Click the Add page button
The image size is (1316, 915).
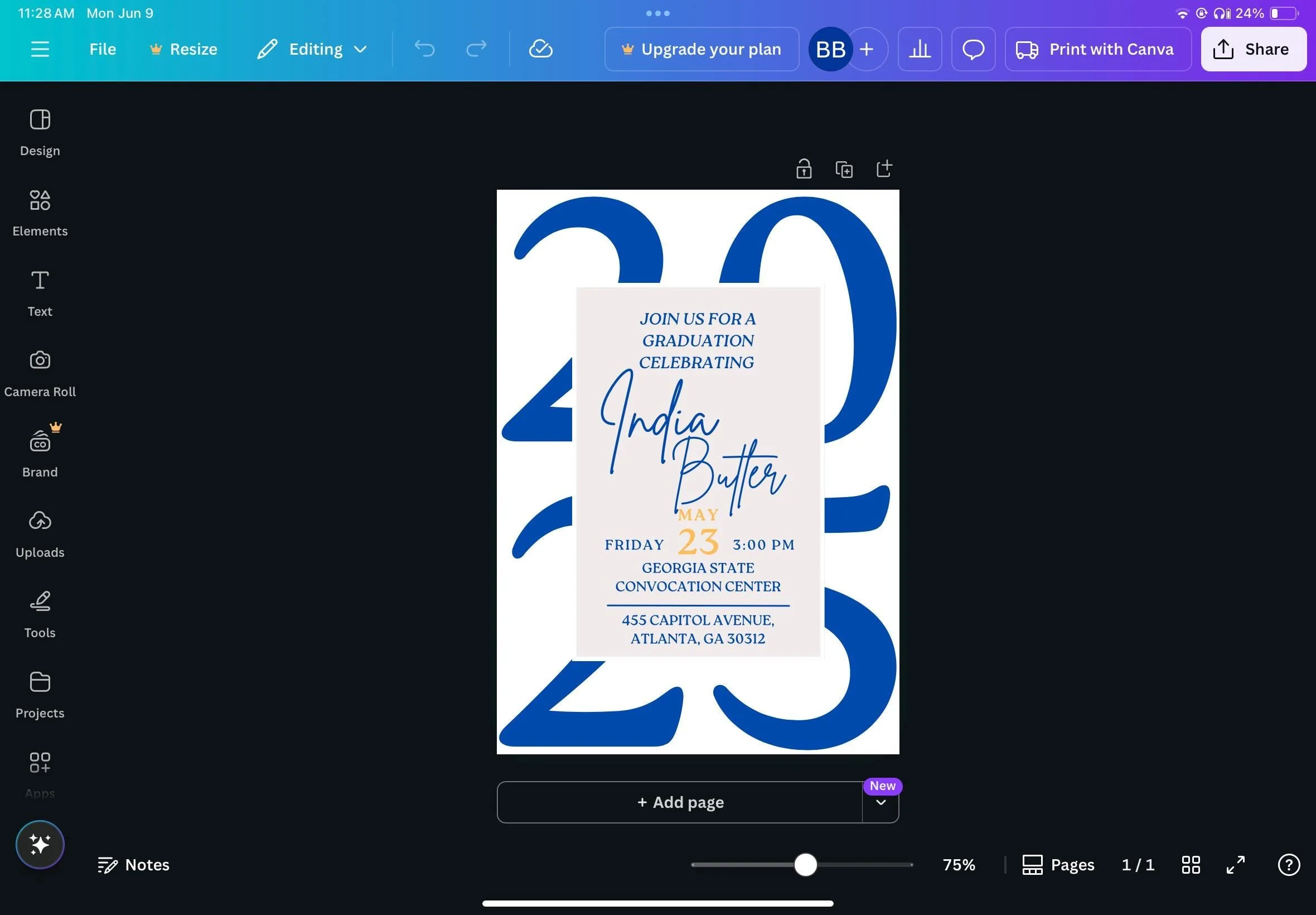point(680,803)
